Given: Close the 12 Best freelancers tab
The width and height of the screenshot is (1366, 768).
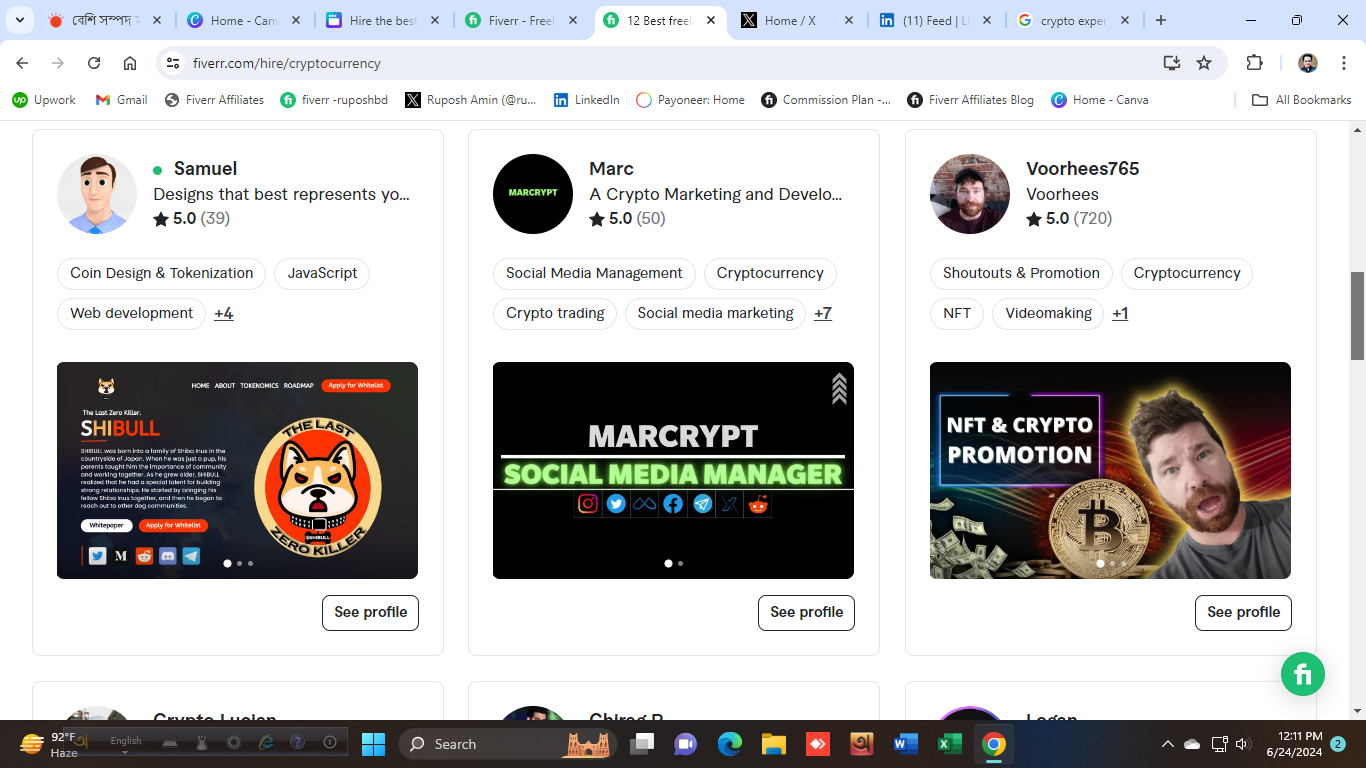Looking at the screenshot, I should (711, 20).
